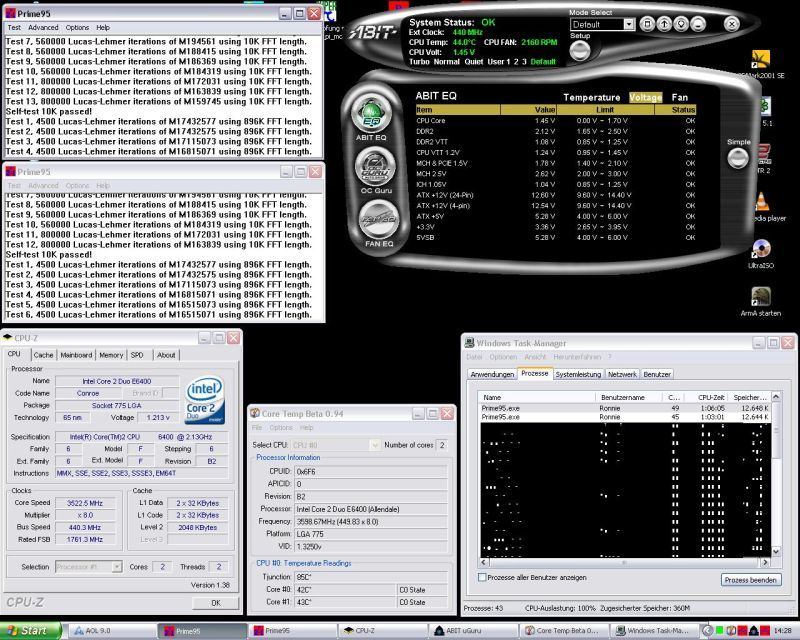
Task: Show the Fan tab in ABIT EQ
Action: pos(680,97)
